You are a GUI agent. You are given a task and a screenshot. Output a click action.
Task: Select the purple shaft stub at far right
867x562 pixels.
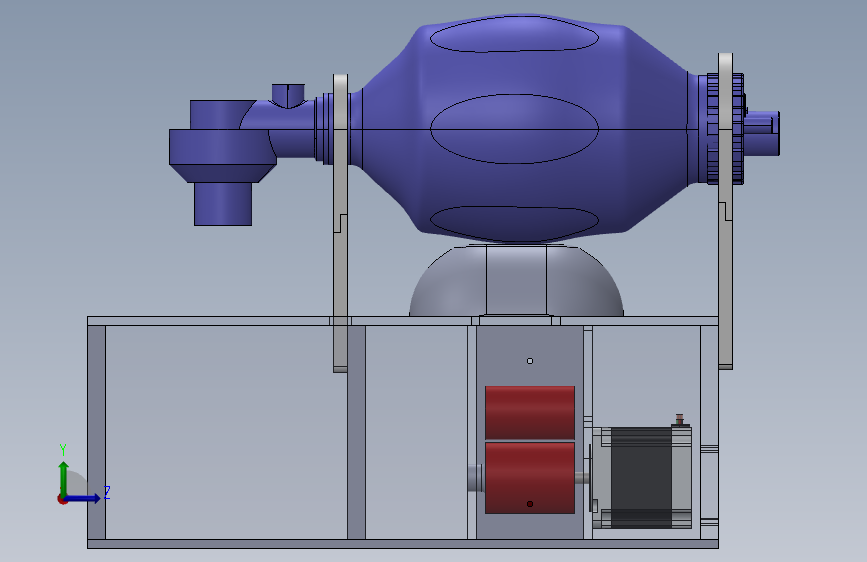click(762, 133)
